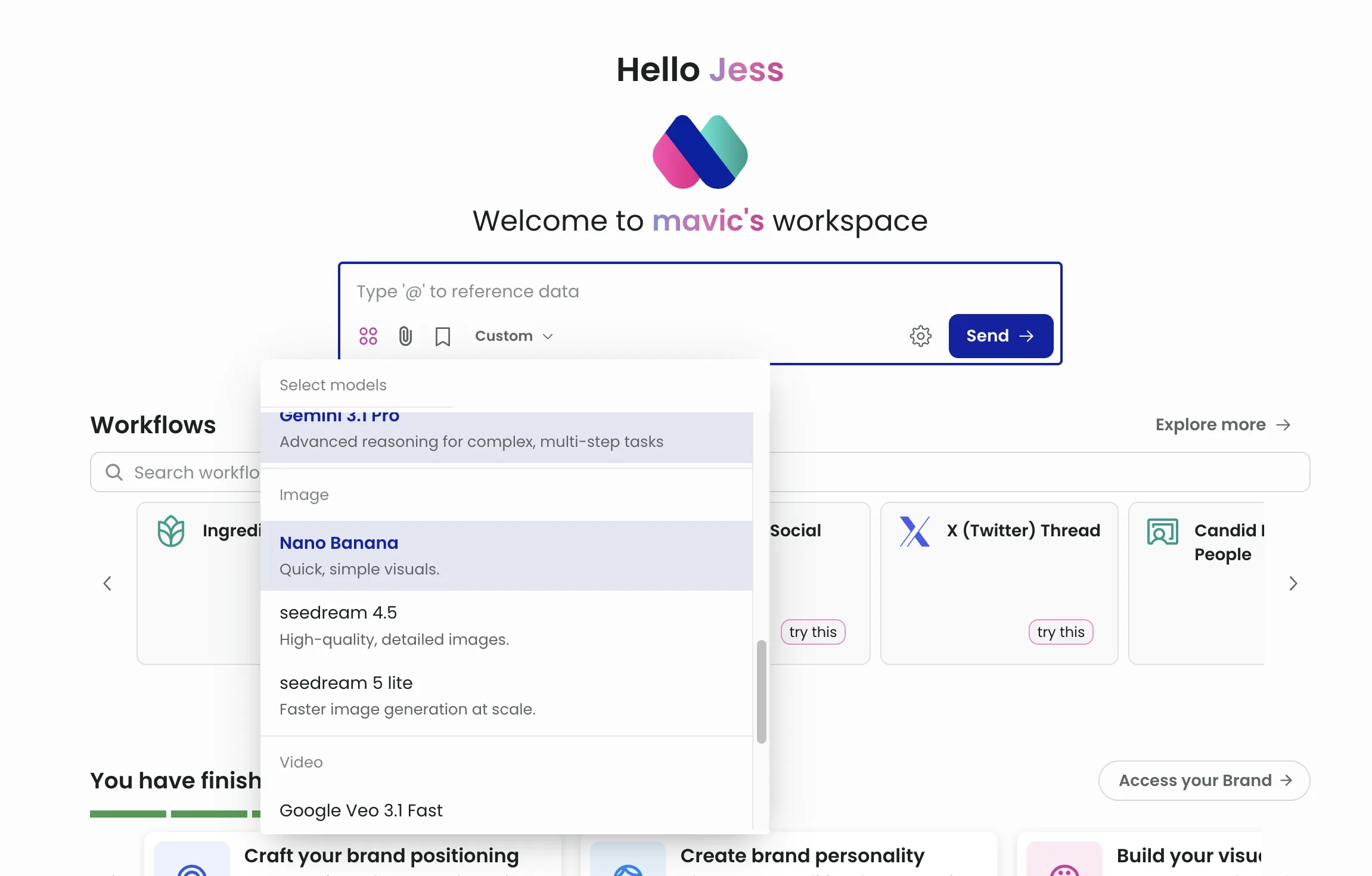Viewport: 1372px width, 876px height.
Task: Click the first green progress segment
Action: point(128,814)
